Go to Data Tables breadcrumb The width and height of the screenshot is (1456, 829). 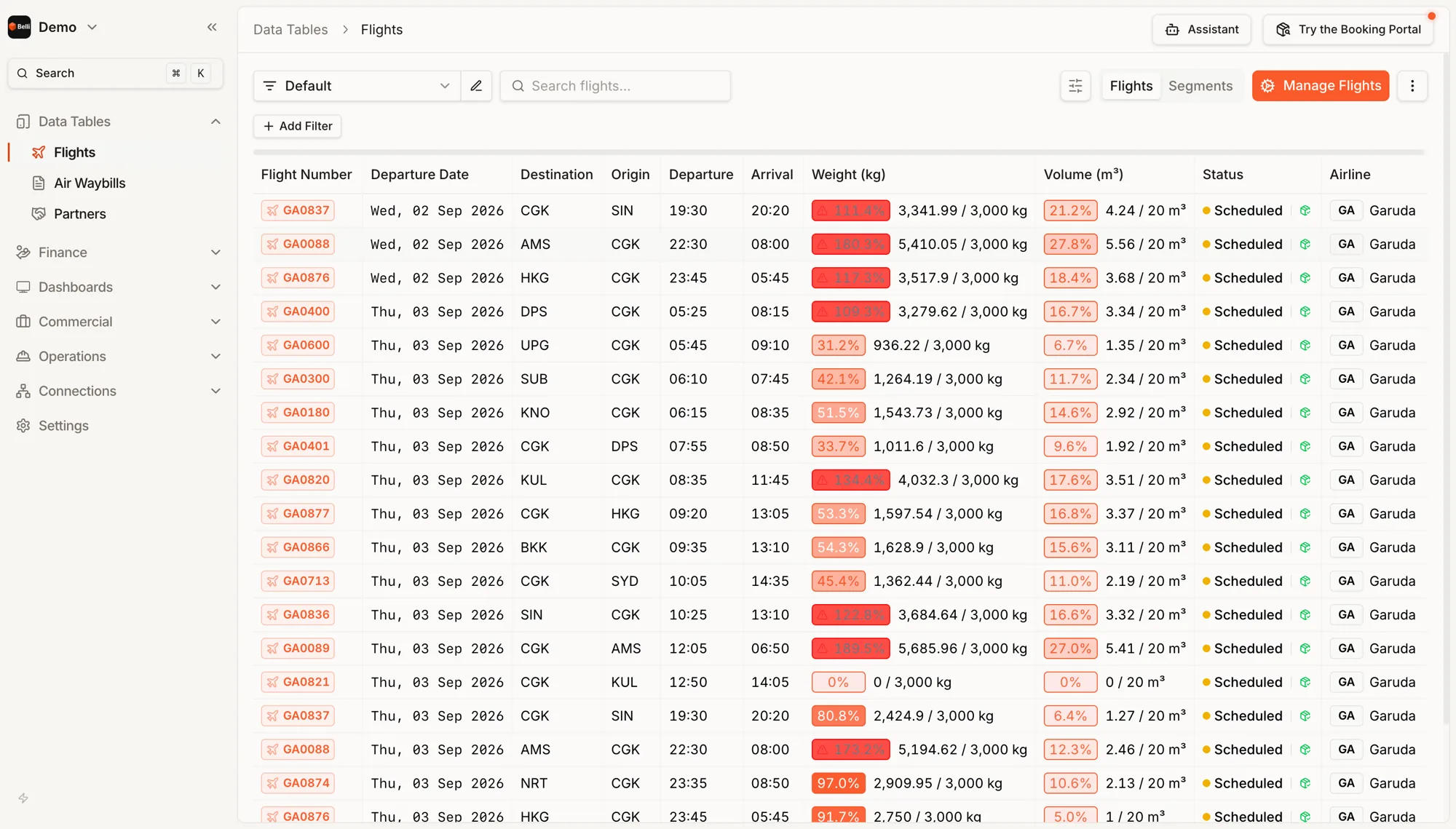(x=290, y=30)
